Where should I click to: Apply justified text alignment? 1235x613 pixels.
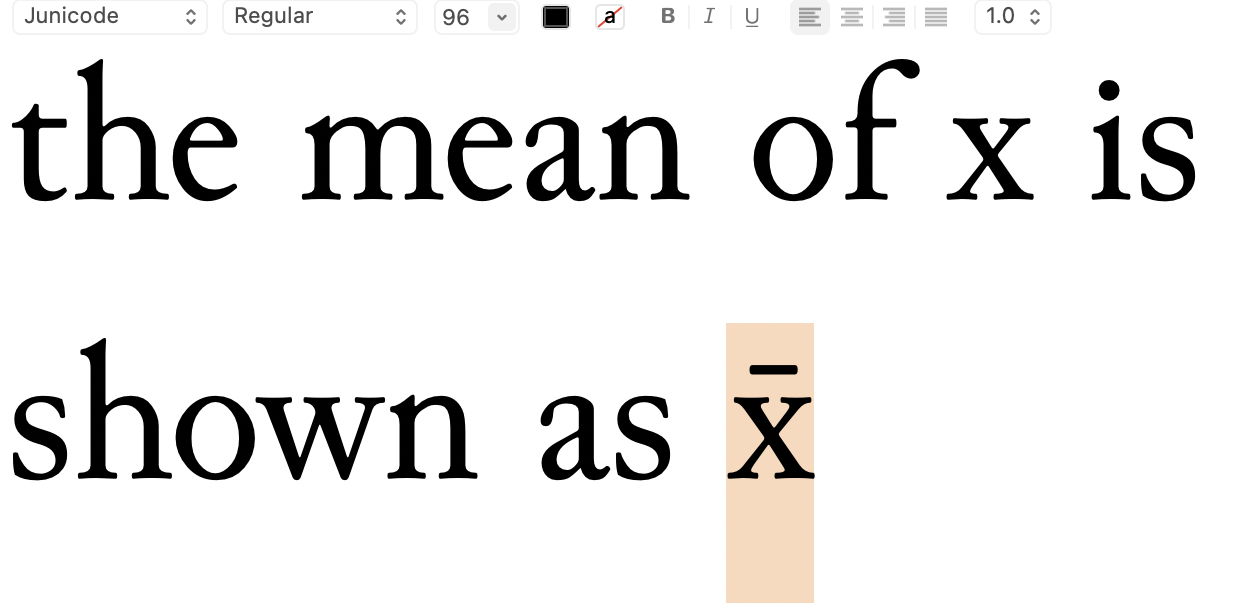[x=936, y=16]
